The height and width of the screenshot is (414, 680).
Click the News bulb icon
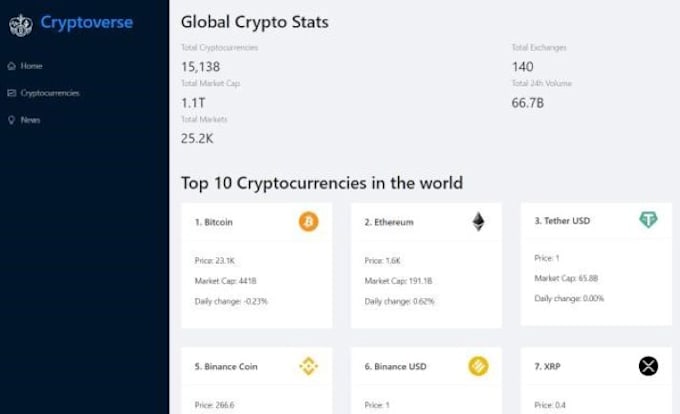12,120
